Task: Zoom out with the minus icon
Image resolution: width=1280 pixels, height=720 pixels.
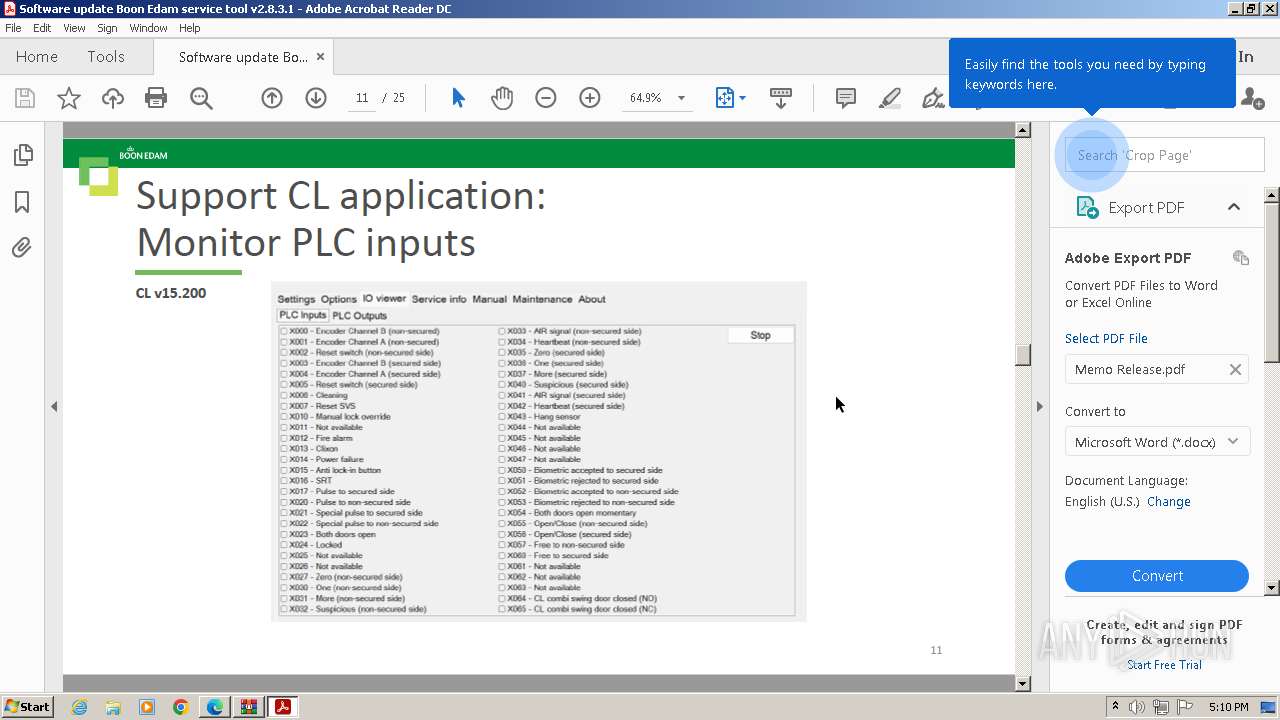Action: [546, 98]
